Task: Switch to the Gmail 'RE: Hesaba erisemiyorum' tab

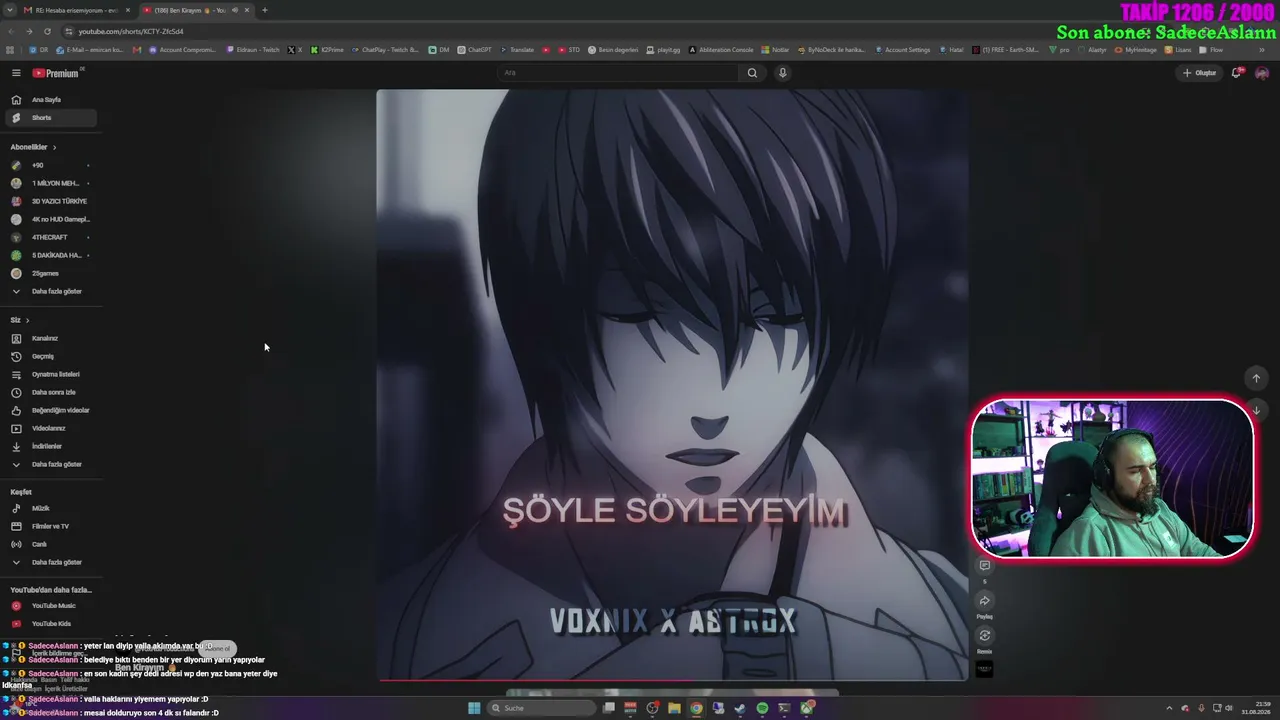Action: (x=76, y=10)
